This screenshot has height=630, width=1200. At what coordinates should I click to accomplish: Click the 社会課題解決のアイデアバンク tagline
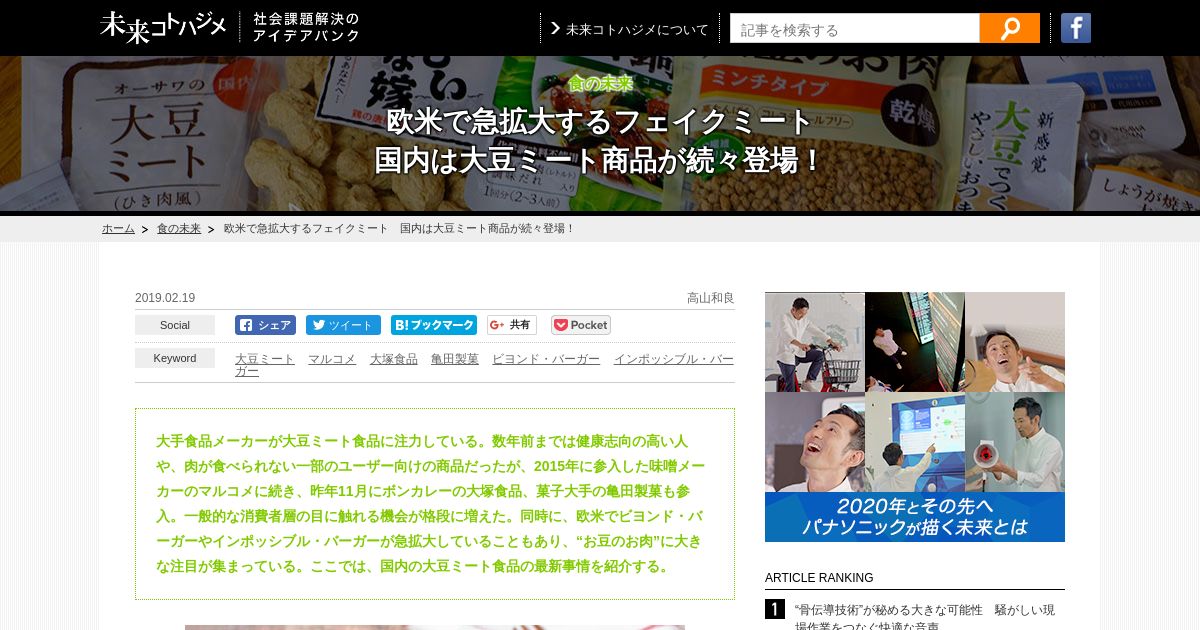click(306, 27)
